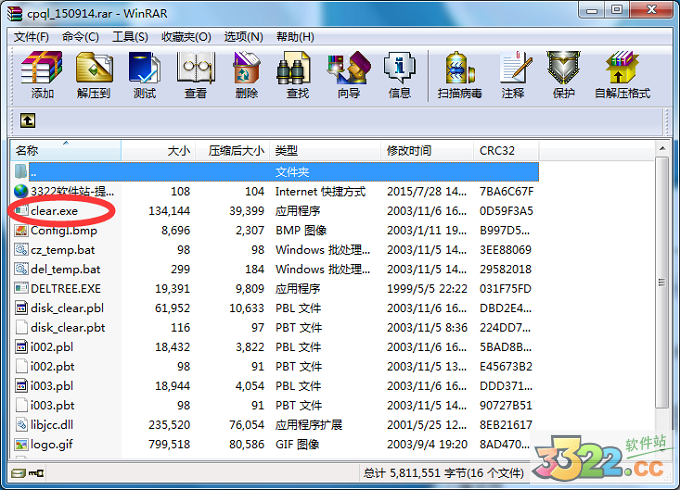Viewport: 680px width, 490px height.
Task: Open the 工具(S) menu
Action: 130,37
